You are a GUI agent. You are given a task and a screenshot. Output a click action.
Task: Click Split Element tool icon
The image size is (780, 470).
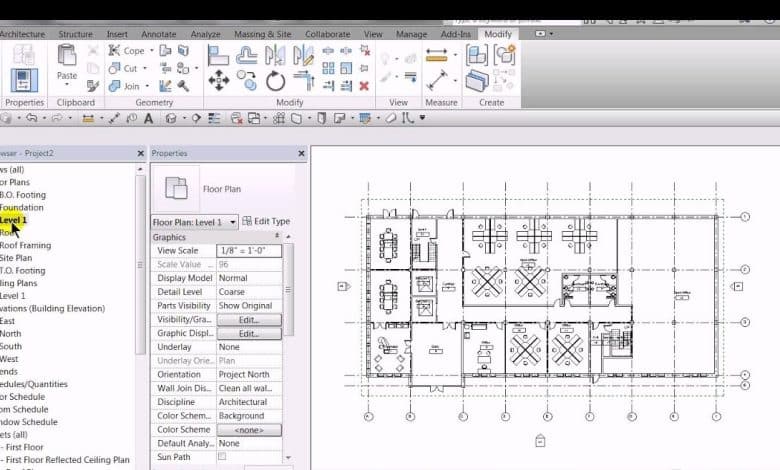click(328, 50)
